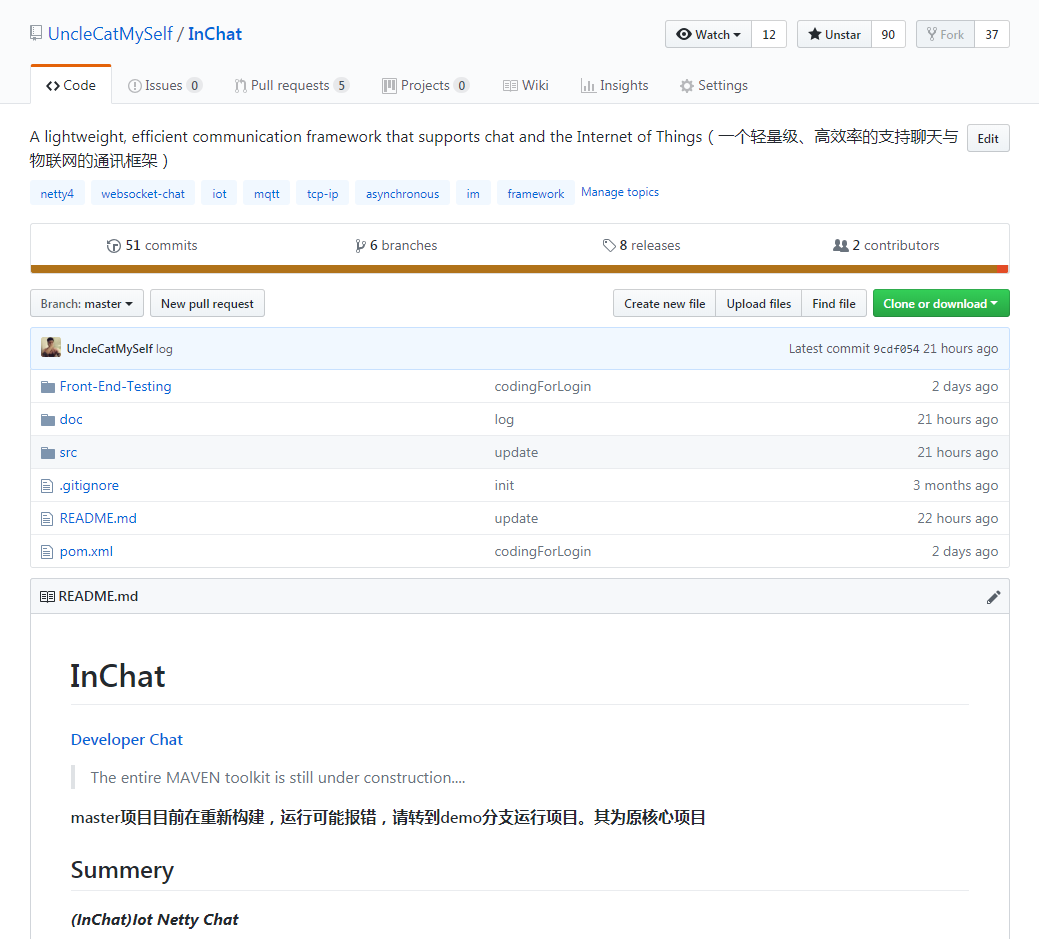Select the im topic tag
The image size is (1039, 939).
pos(473,193)
